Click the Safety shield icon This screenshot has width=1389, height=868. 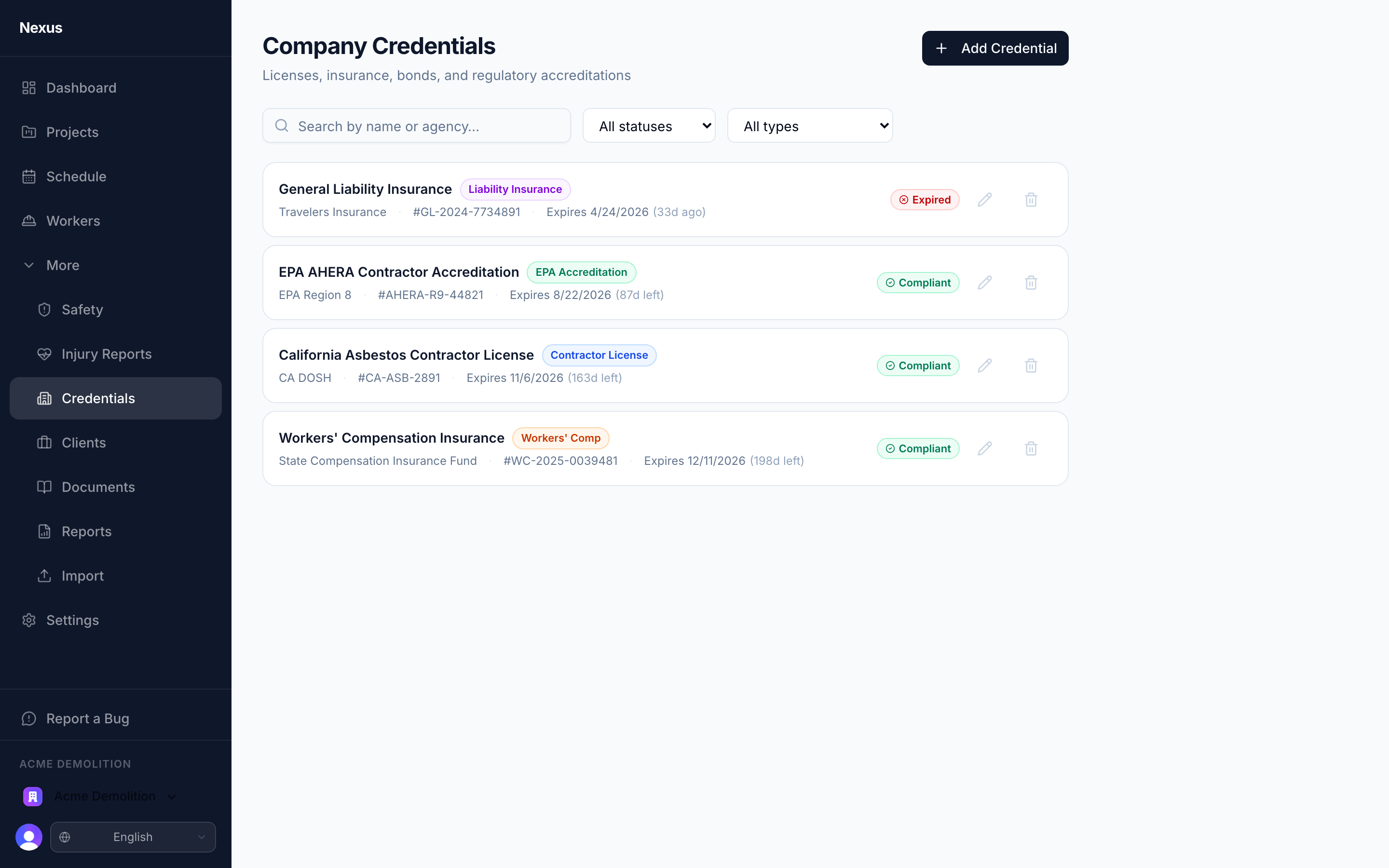(x=44, y=310)
